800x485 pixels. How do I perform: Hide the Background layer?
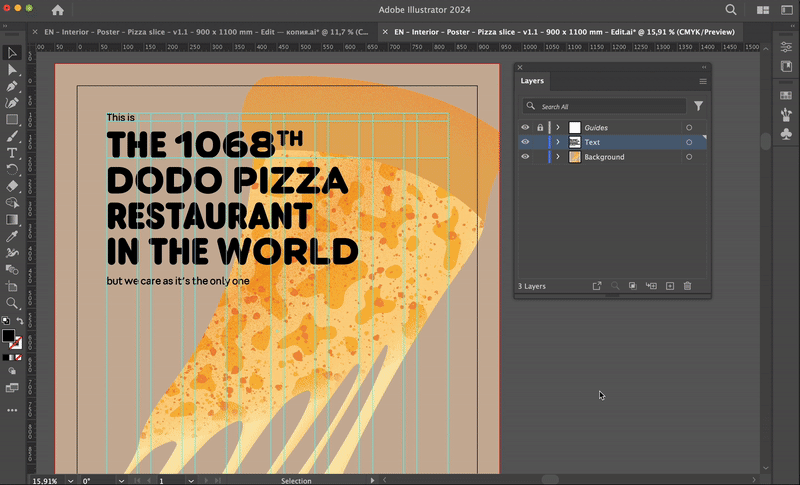click(x=525, y=157)
